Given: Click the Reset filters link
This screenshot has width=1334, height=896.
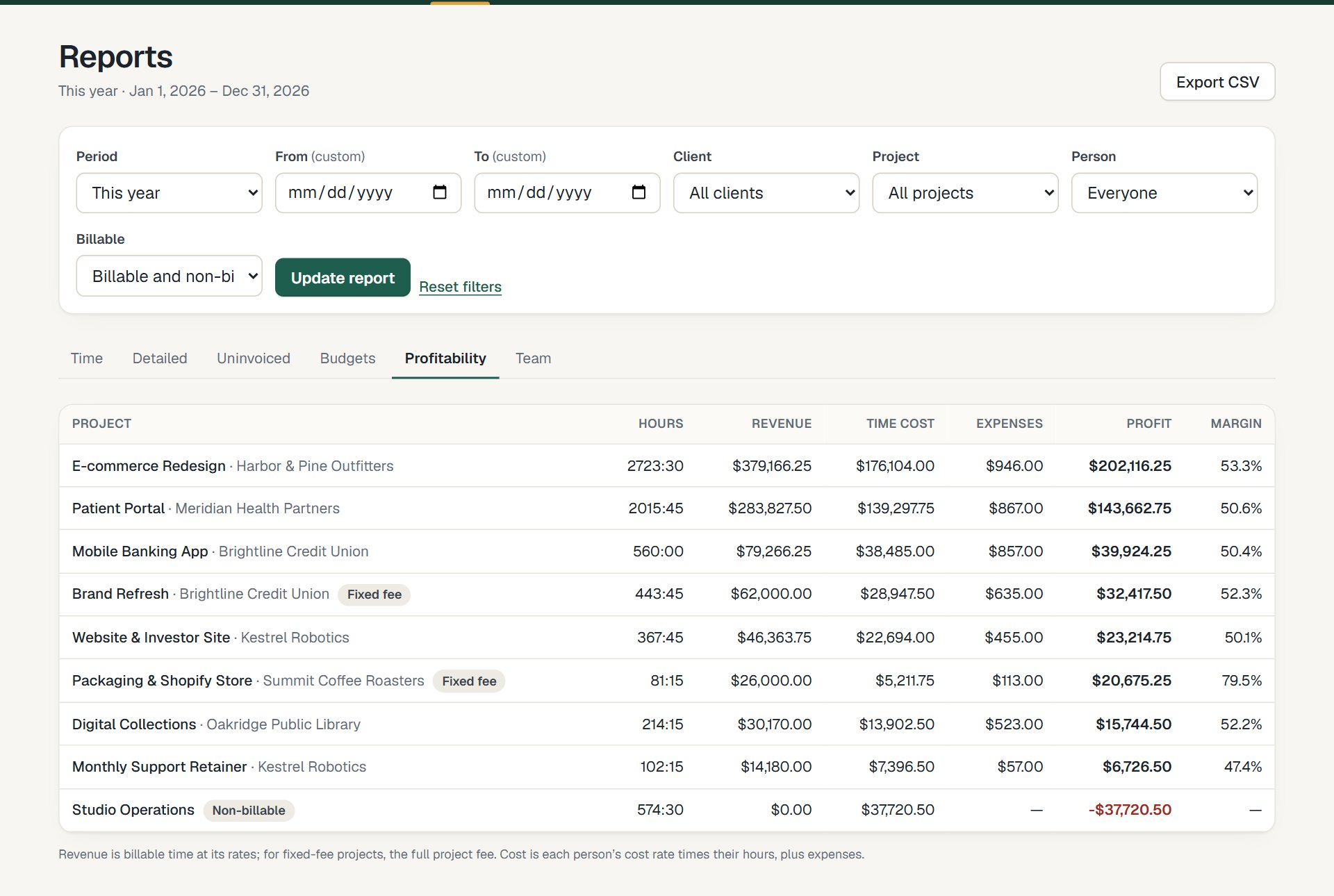Looking at the screenshot, I should 460,287.
